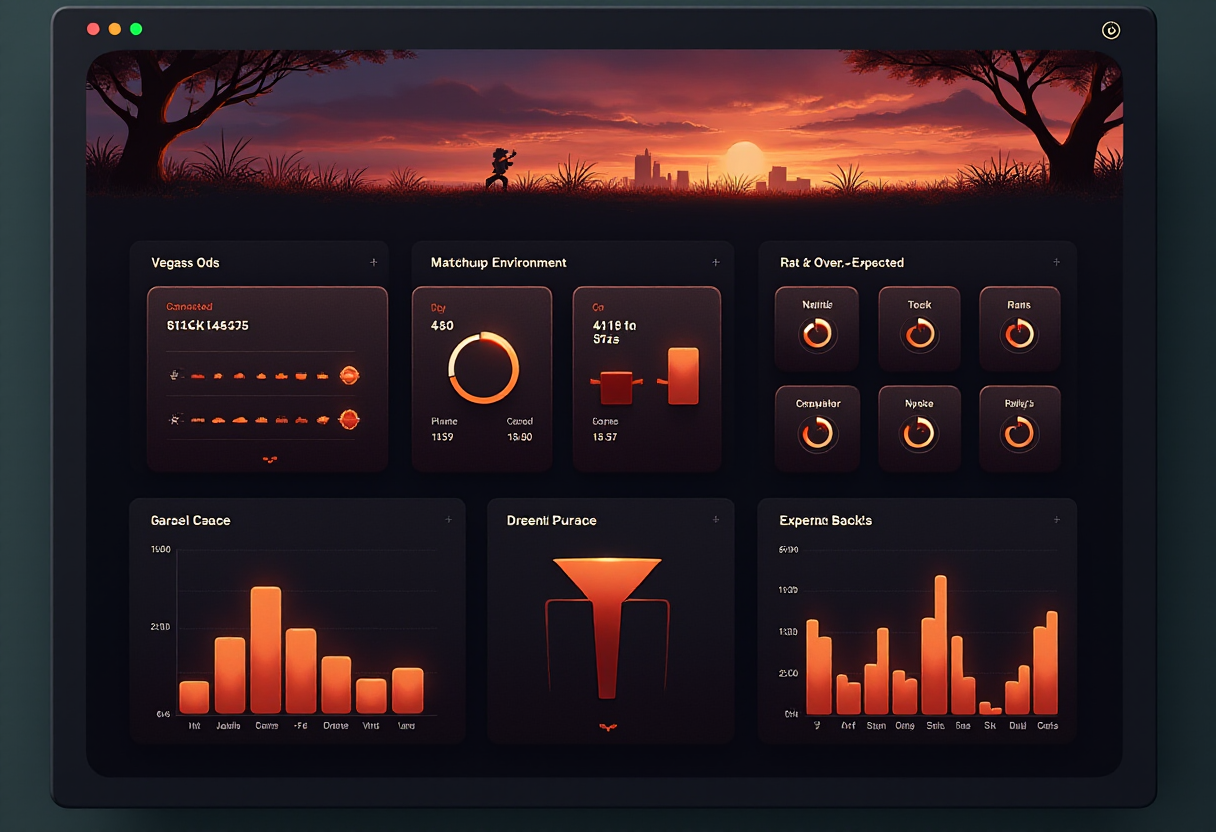The height and width of the screenshot is (832, 1216).
Task: Expand the Garael Caace panel plus icon
Action: point(448,520)
